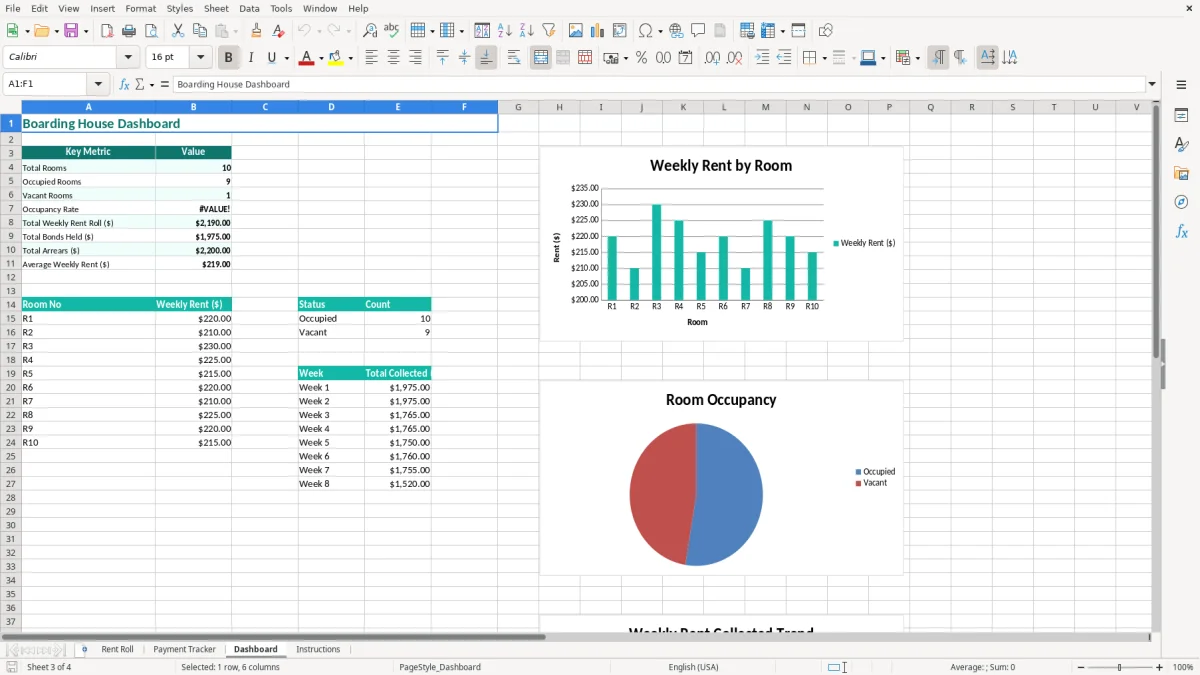Viewport: 1200px width, 675px height.
Task: Toggle Align Right
Action: (415, 58)
